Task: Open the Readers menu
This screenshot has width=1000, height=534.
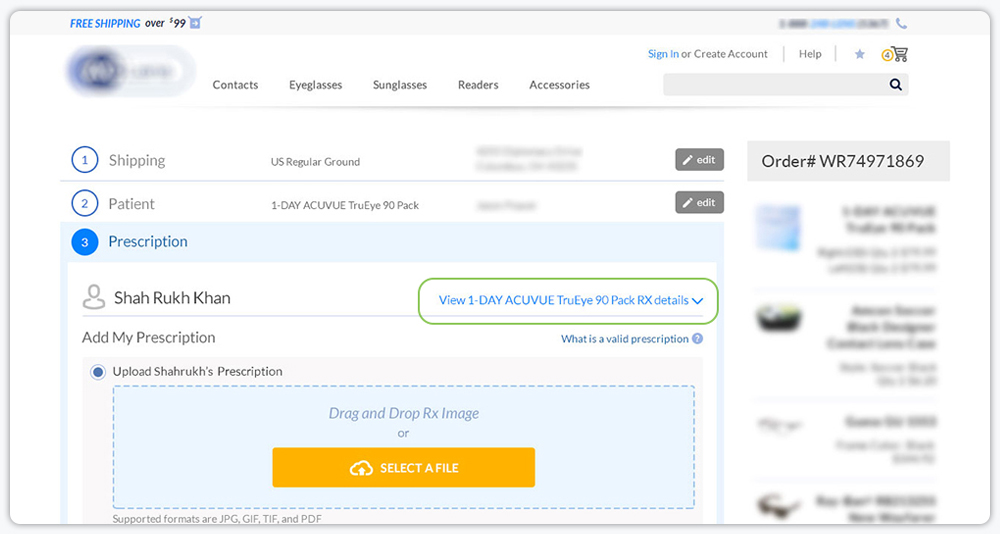Action: click(x=478, y=85)
